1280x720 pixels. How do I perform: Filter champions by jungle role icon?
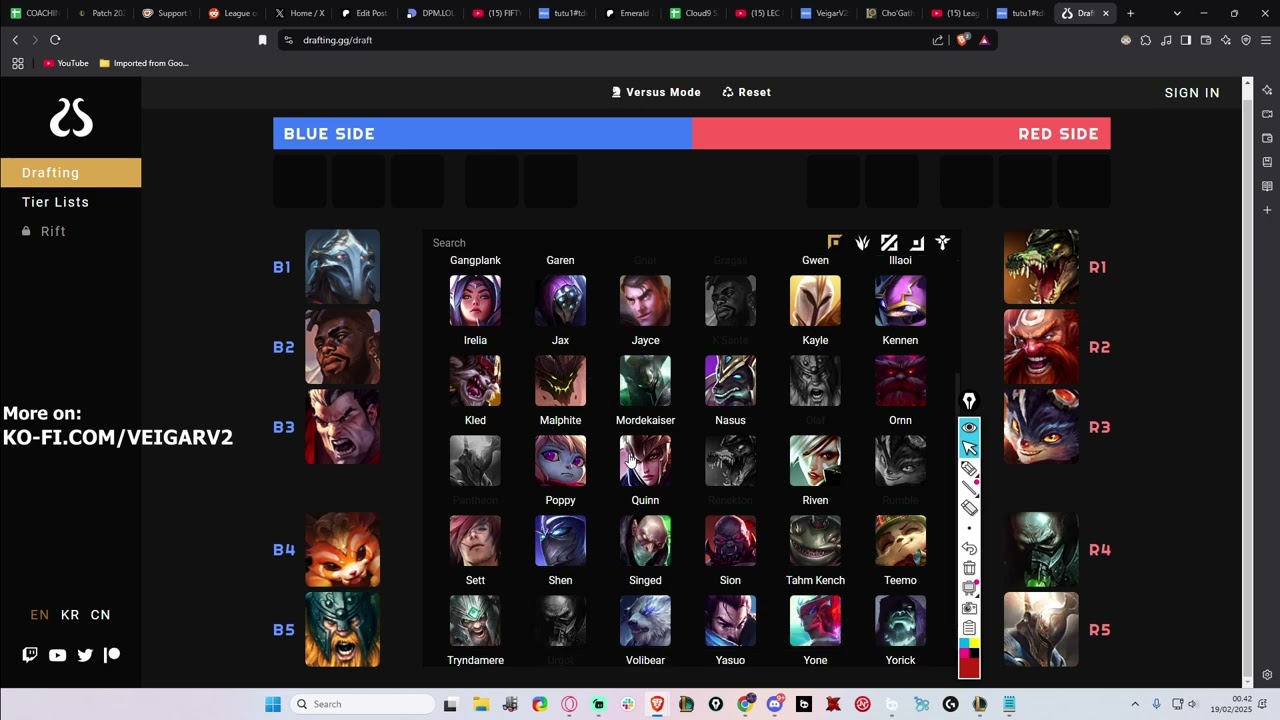(862, 242)
